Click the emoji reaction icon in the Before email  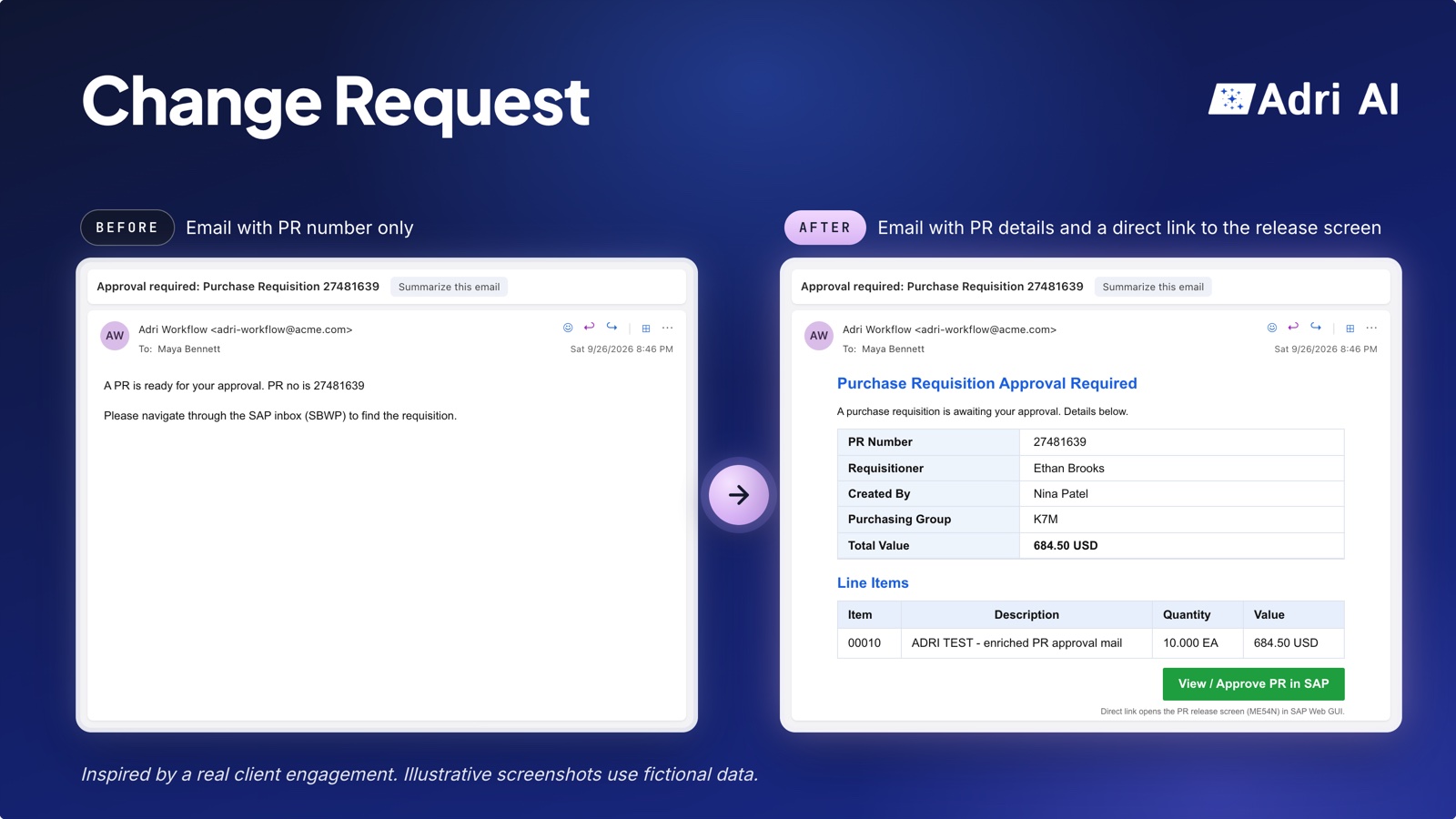[568, 328]
